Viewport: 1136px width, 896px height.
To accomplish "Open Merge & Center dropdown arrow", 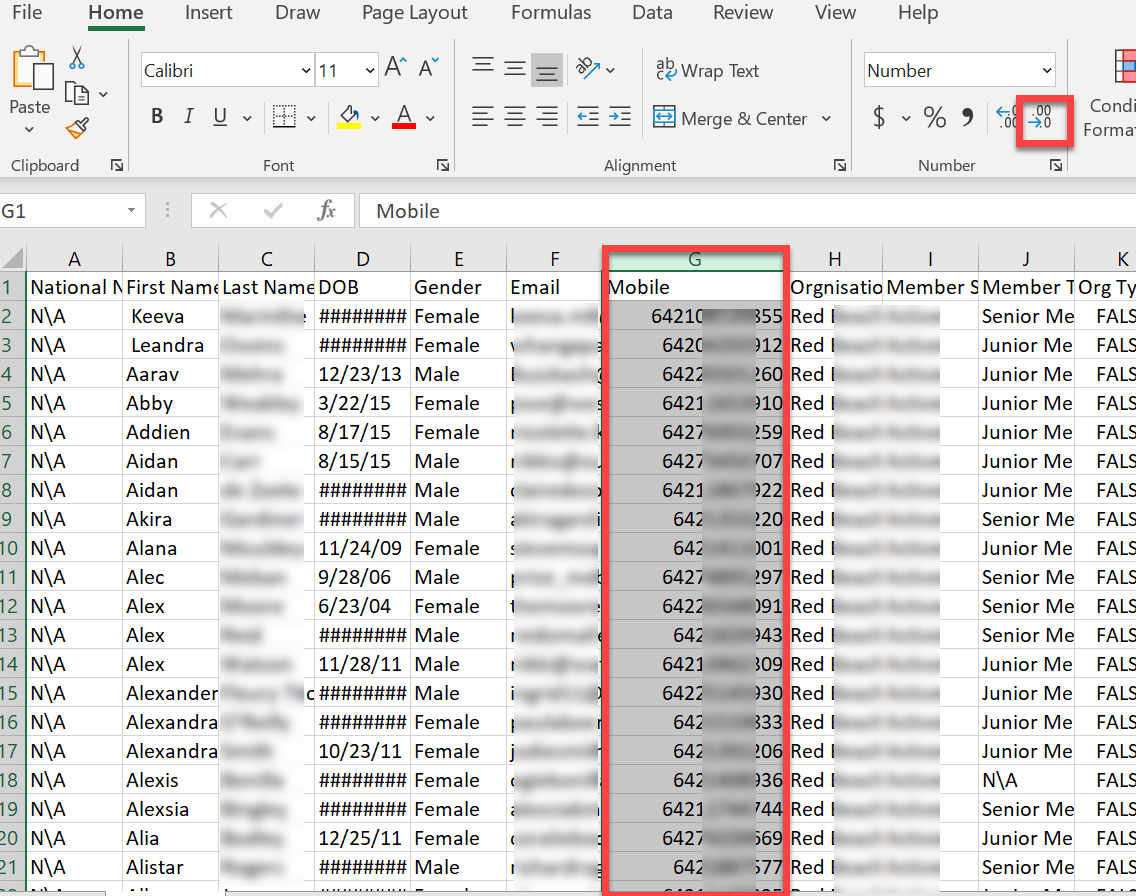I will [x=827, y=119].
